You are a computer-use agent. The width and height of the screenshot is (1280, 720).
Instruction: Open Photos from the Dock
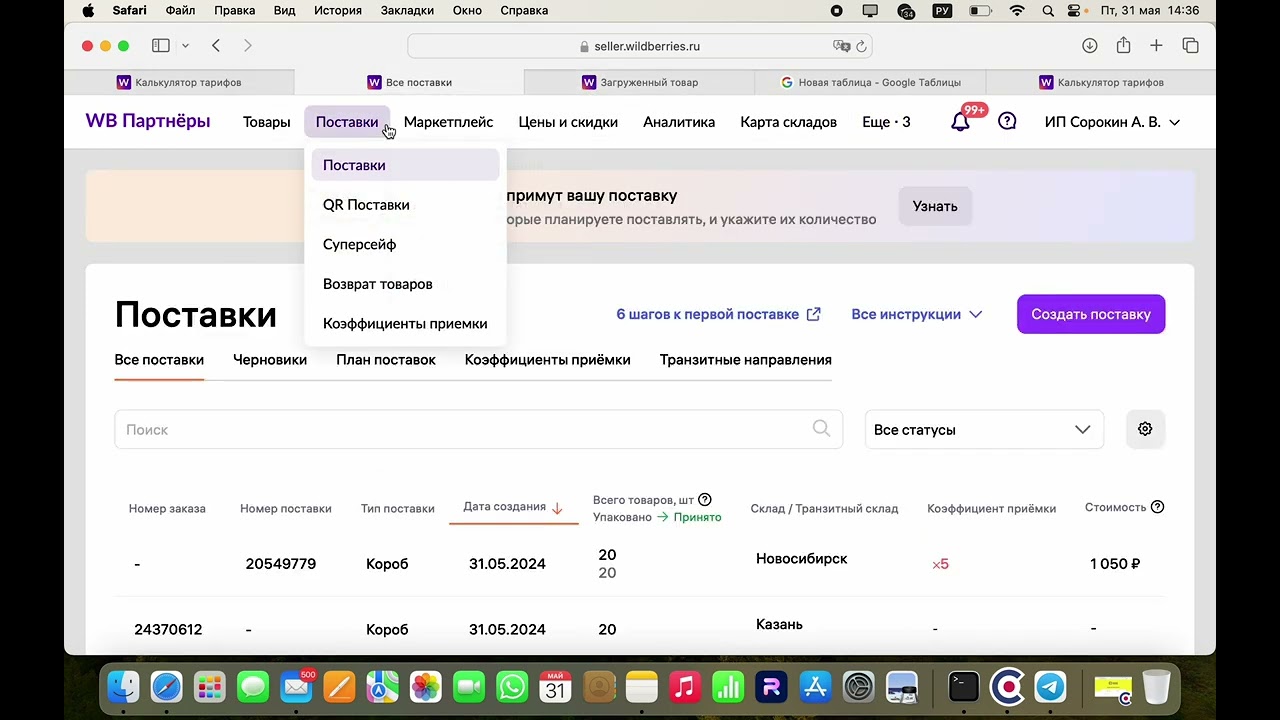[426, 687]
